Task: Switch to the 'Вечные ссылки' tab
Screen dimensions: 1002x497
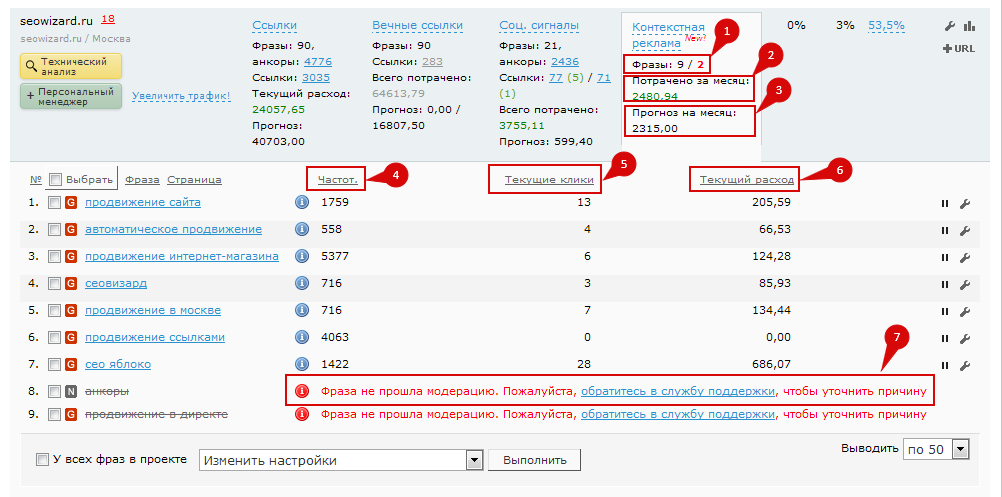Action: [417, 26]
